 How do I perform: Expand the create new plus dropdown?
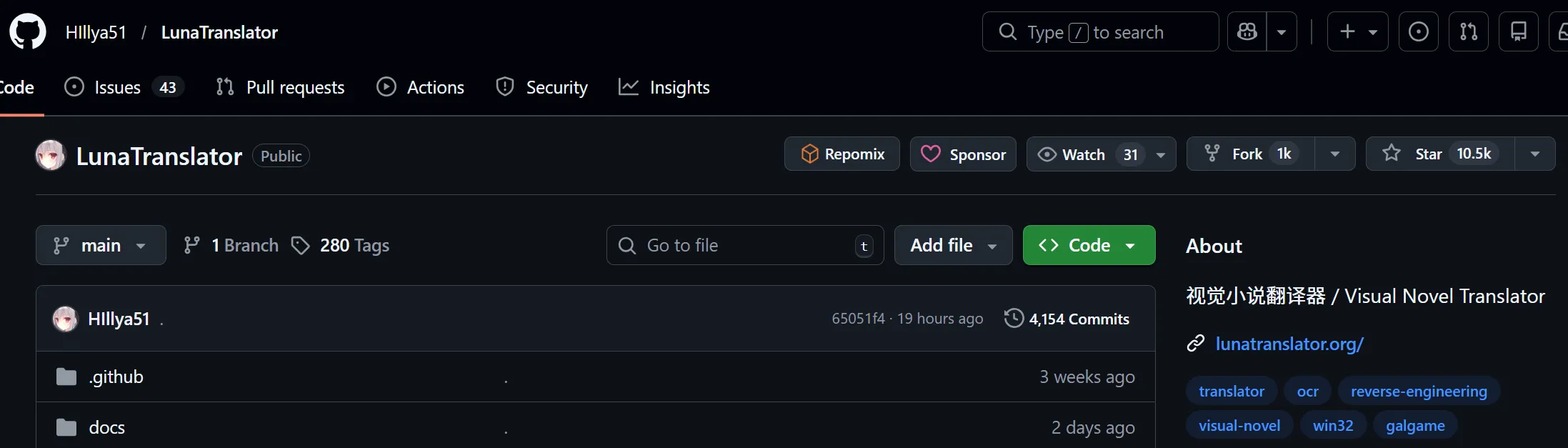[1357, 32]
